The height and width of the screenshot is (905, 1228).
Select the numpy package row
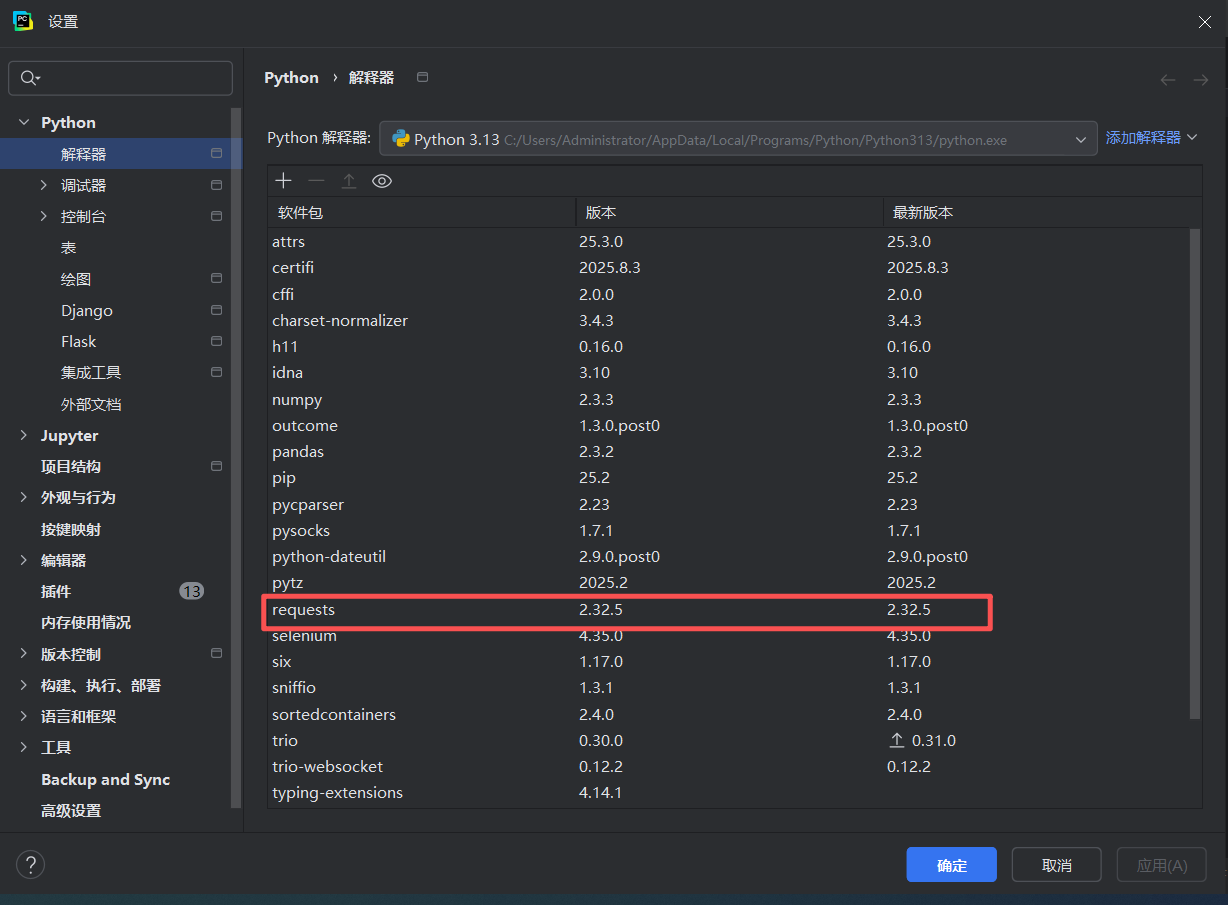click(x=729, y=399)
